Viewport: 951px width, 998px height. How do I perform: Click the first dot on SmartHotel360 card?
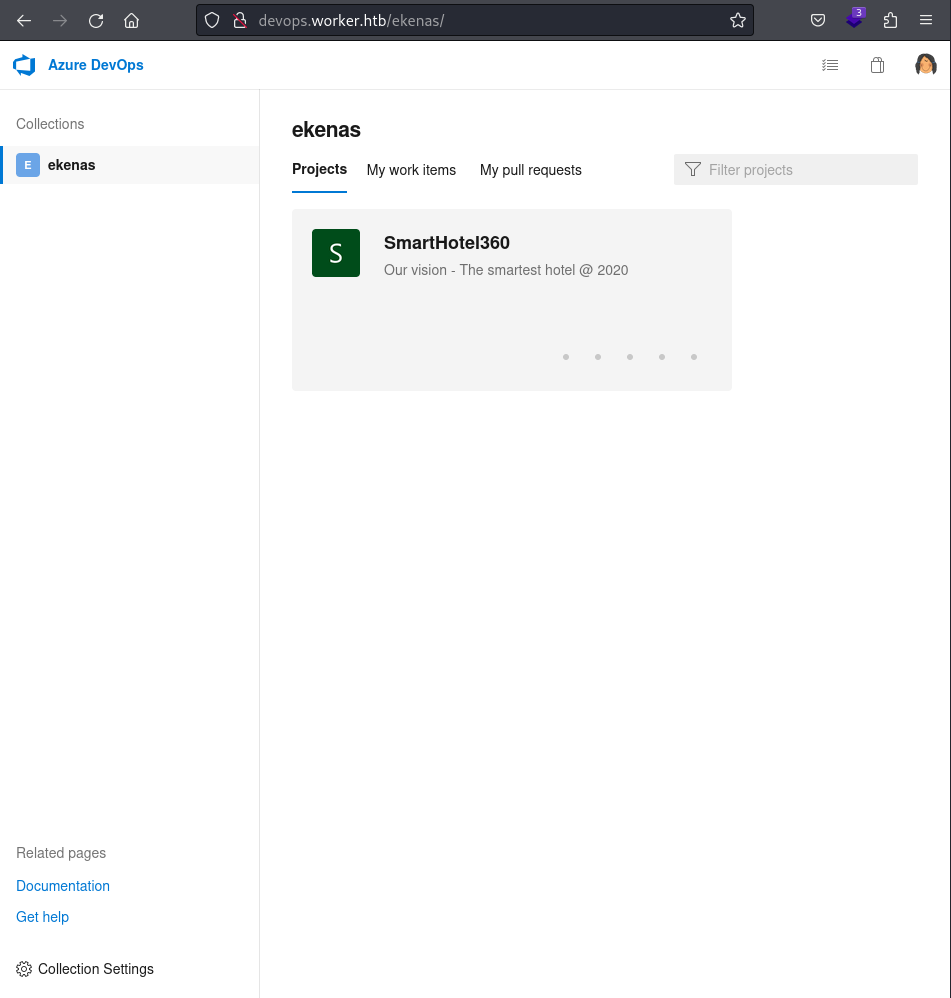566,357
